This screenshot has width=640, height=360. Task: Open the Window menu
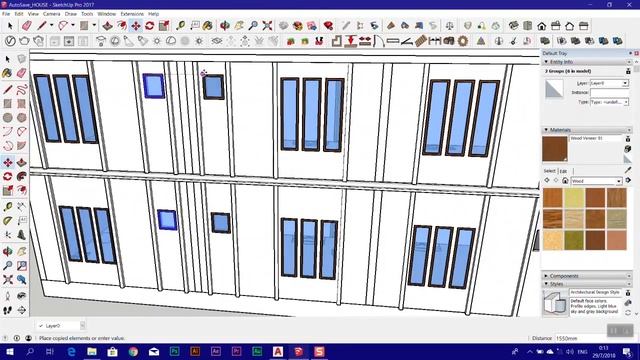107,14
